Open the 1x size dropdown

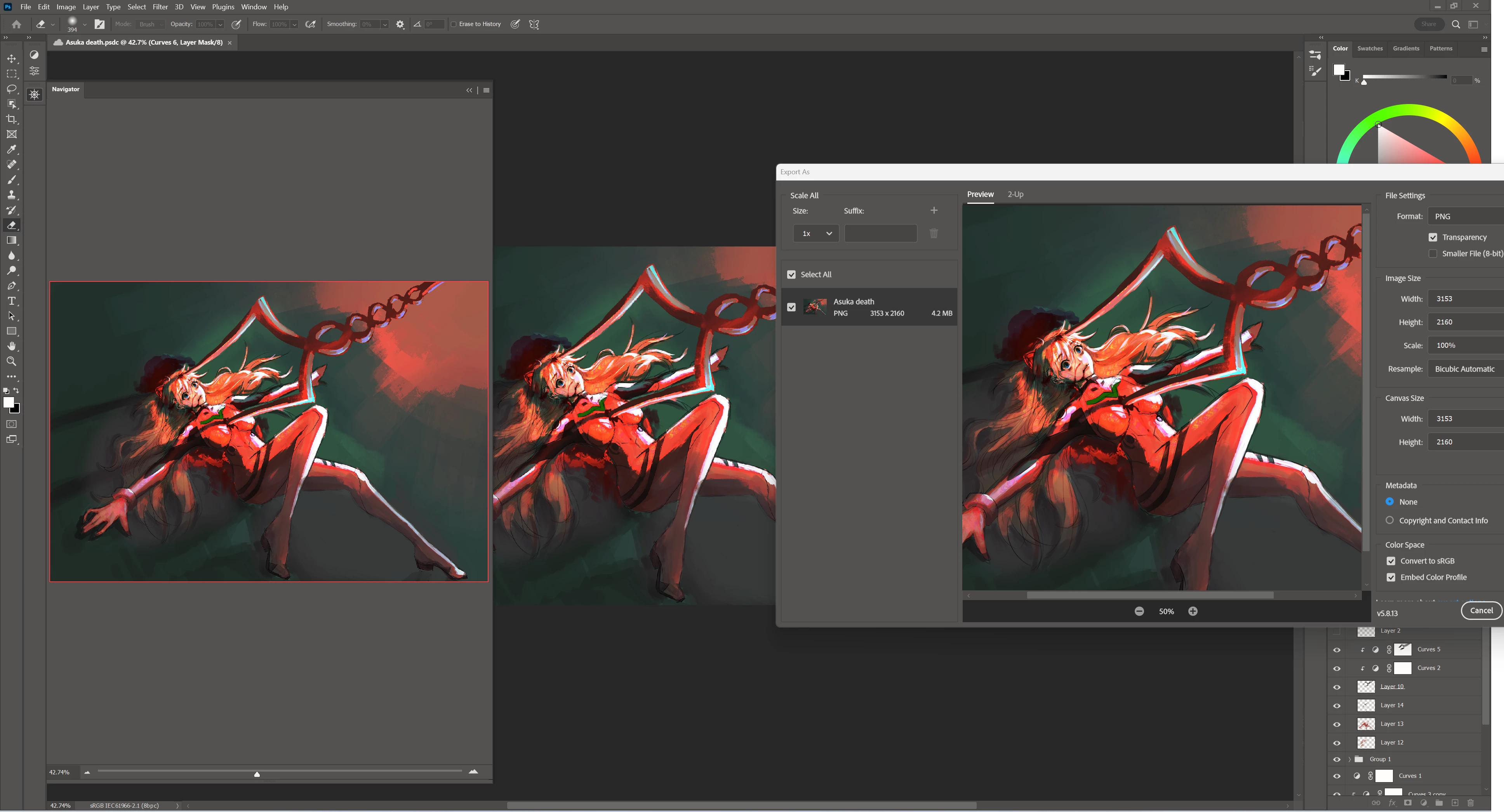coord(815,234)
